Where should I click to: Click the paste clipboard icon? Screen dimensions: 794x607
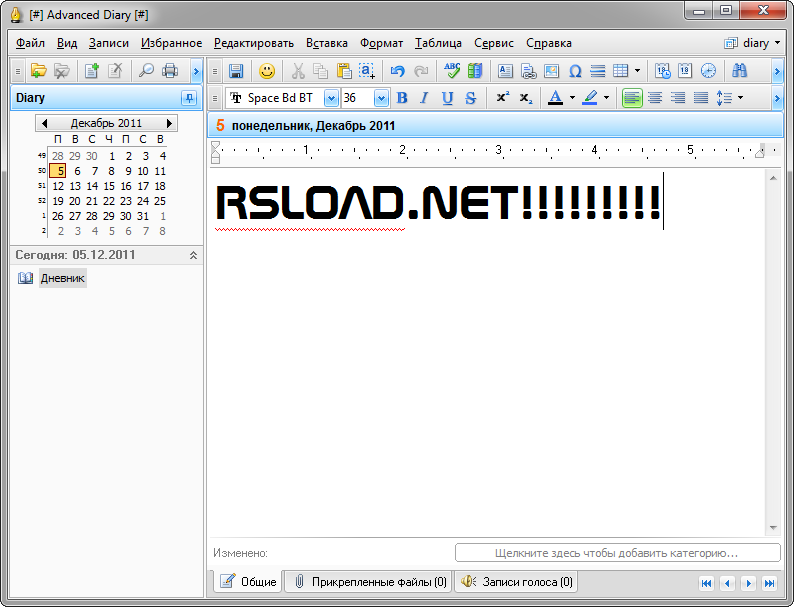click(x=344, y=71)
